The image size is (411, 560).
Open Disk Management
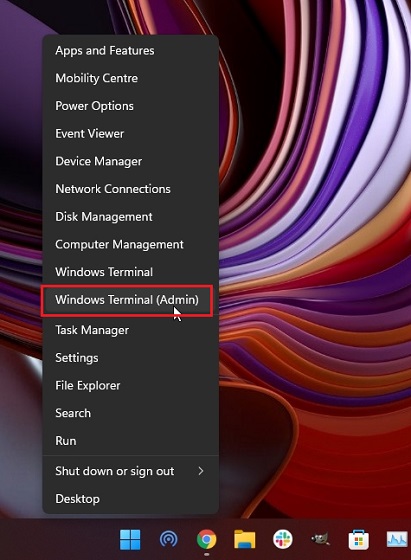130,216
